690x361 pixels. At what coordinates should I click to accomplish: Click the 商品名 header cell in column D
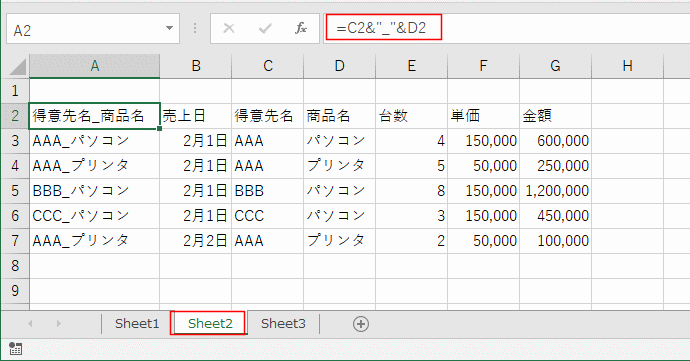[x=339, y=116]
